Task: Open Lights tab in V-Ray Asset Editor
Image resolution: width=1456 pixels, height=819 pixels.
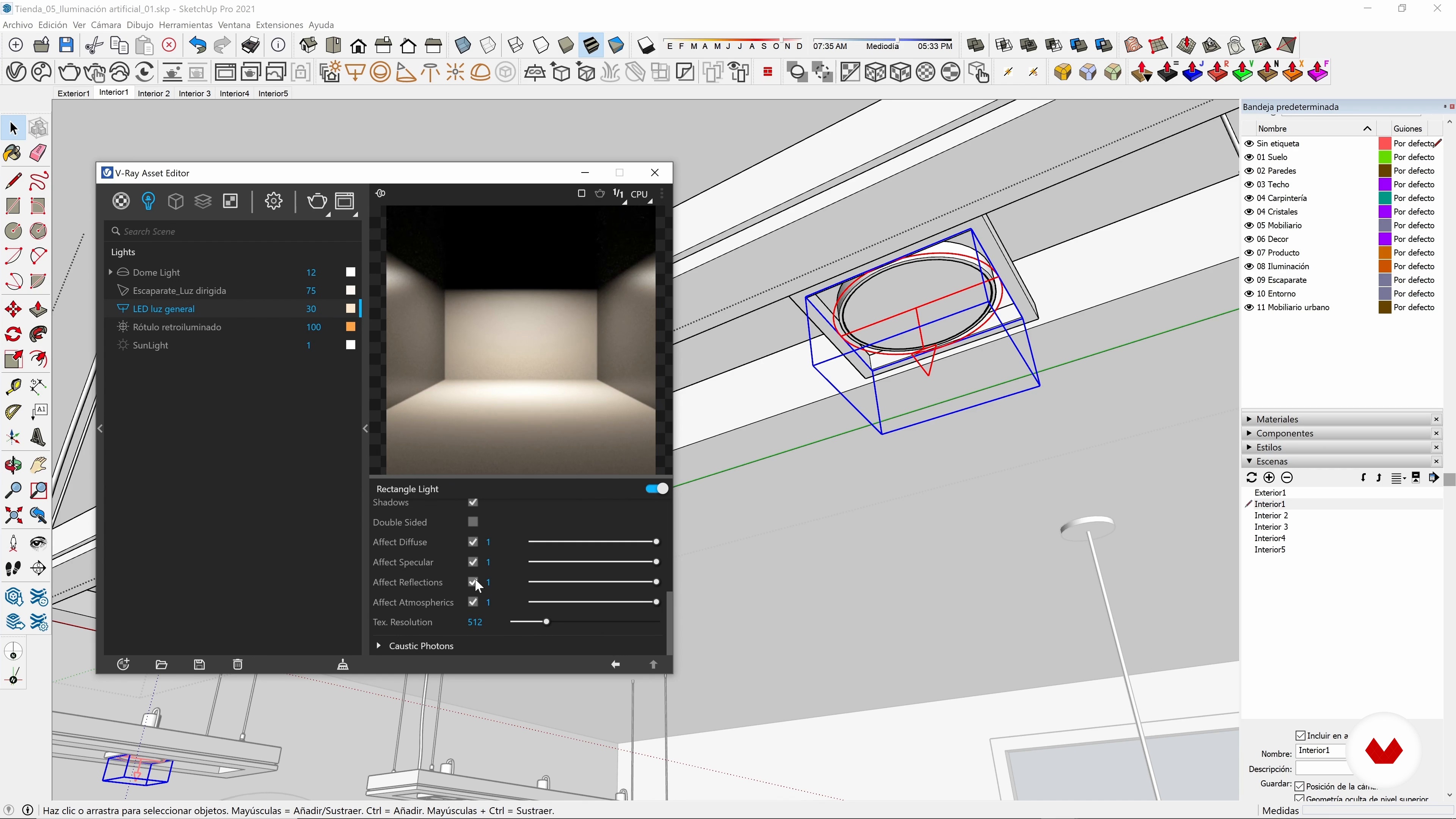Action: coord(149,201)
